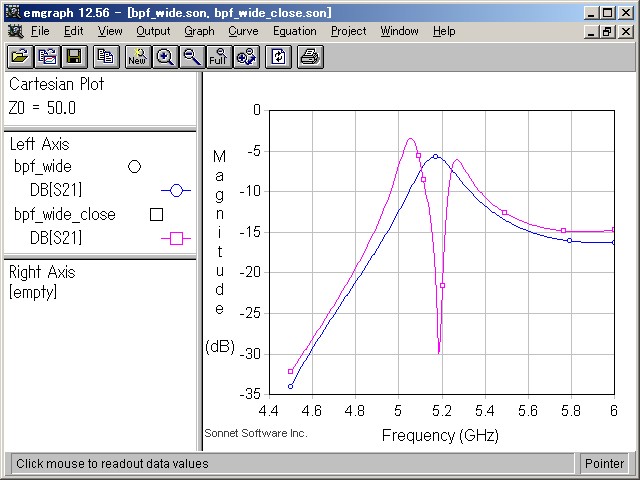640x480 pixels.
Task: Select bpf_wide_close project in legend
Action: (65, 214)
